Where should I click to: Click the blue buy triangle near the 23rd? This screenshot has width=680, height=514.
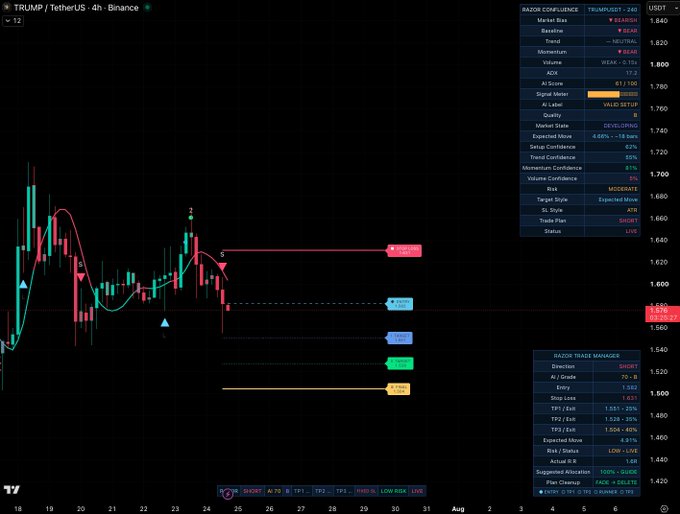coord(165,322)
